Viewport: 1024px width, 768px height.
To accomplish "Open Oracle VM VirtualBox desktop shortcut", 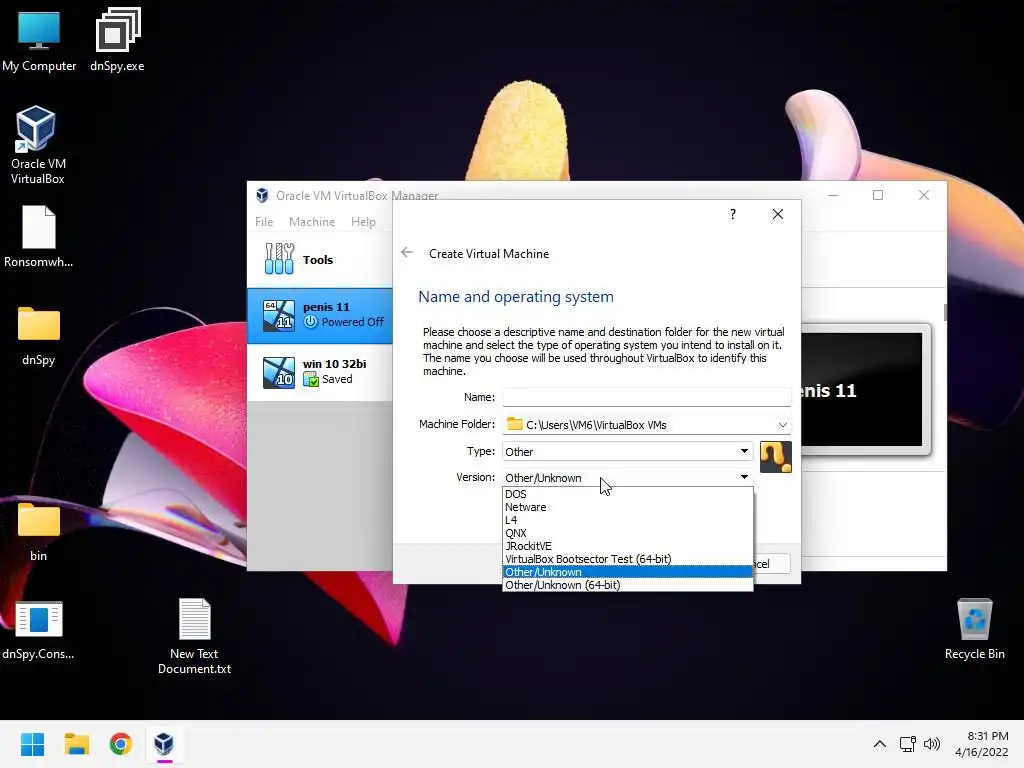I will [37, 145].
